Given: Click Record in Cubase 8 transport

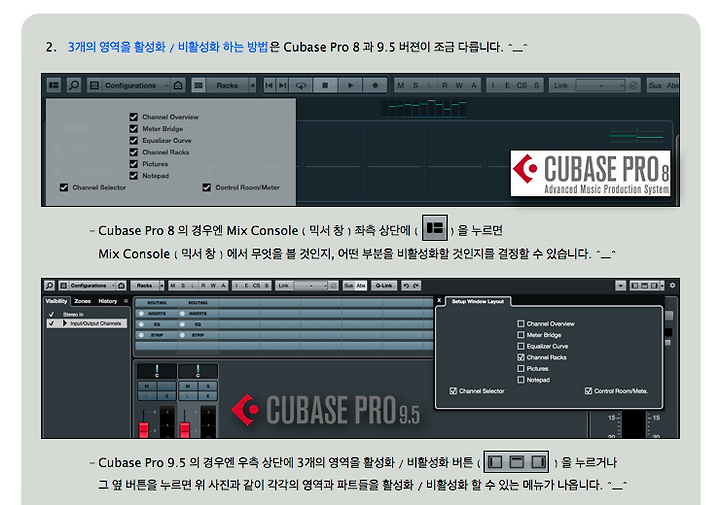Looking at the screenshot, I should [375, 85].
